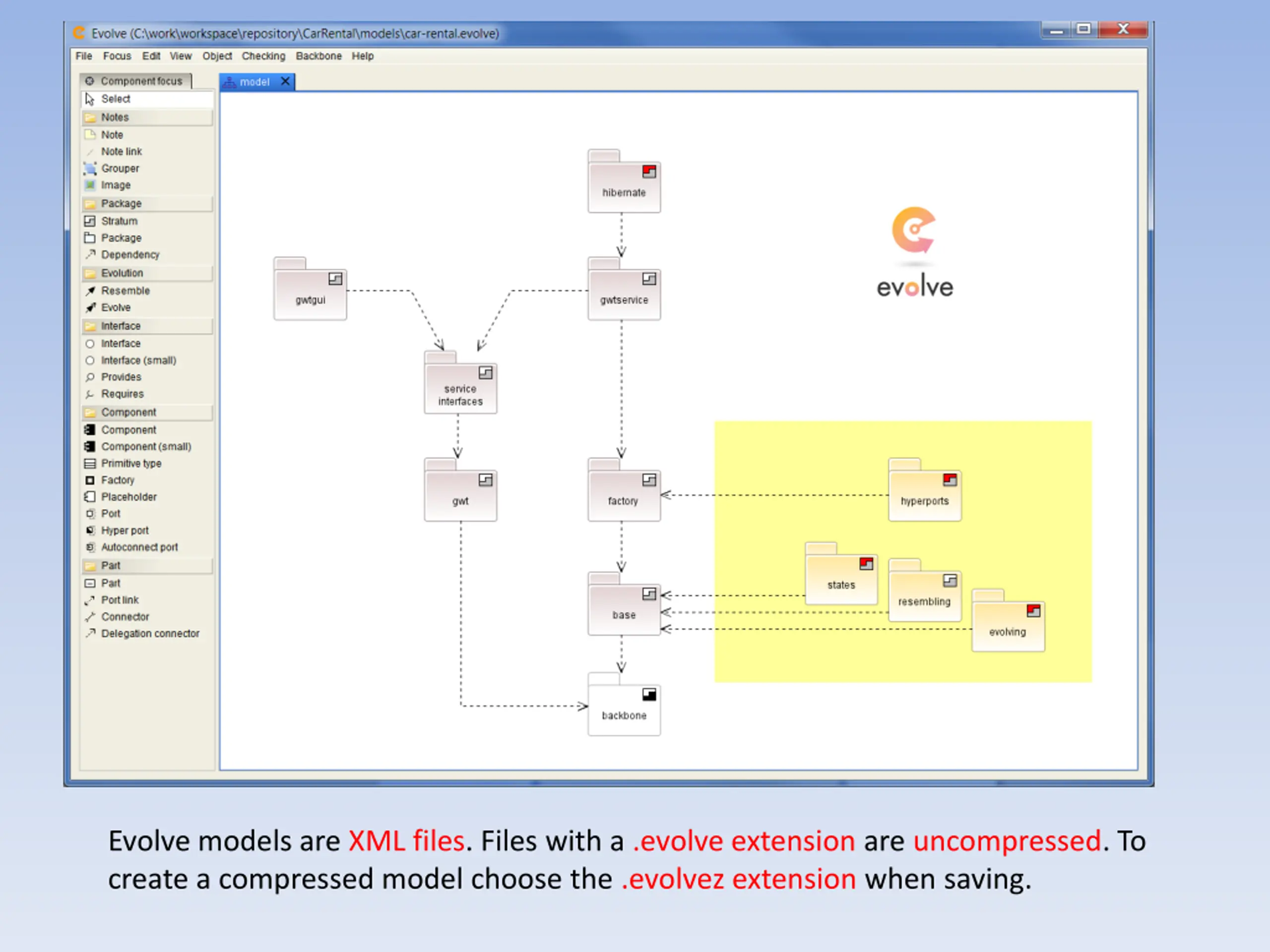Select the Resemble tool
The height and width of the screenshot is (952, 1270).
[x=125, y=291]
